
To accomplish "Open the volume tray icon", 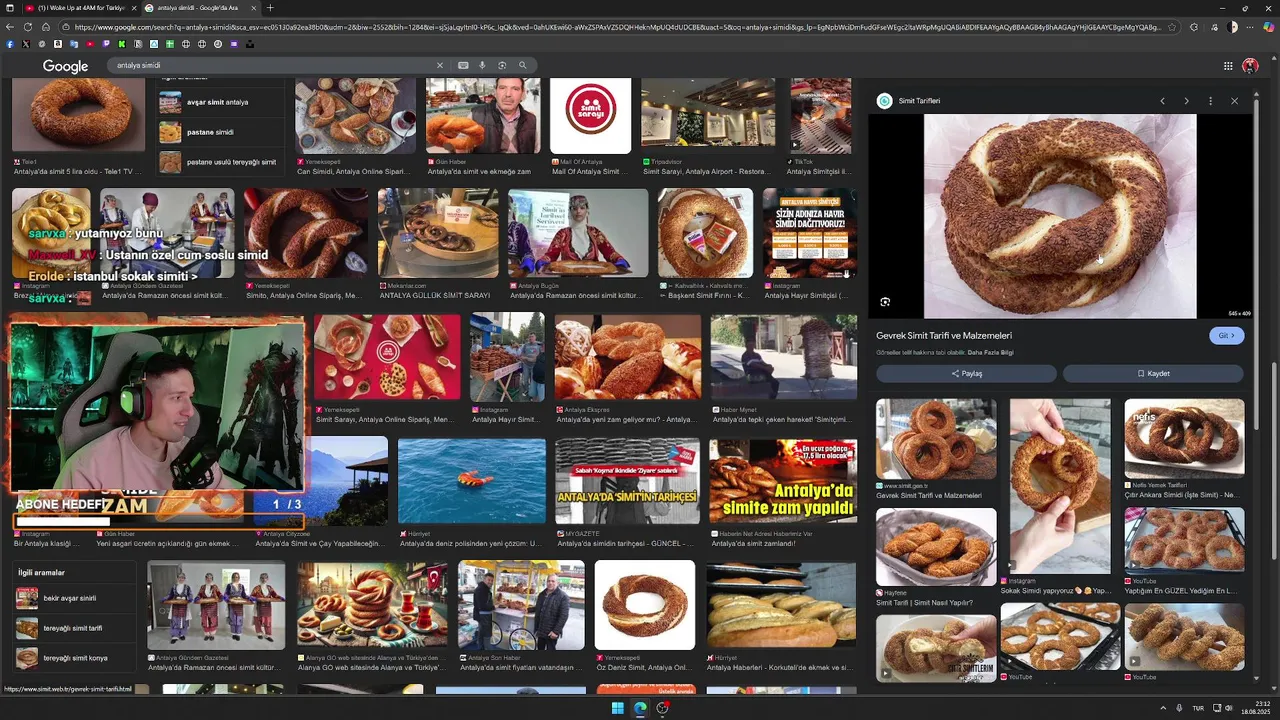I will pyautogui.click(x=1230, y=708).
